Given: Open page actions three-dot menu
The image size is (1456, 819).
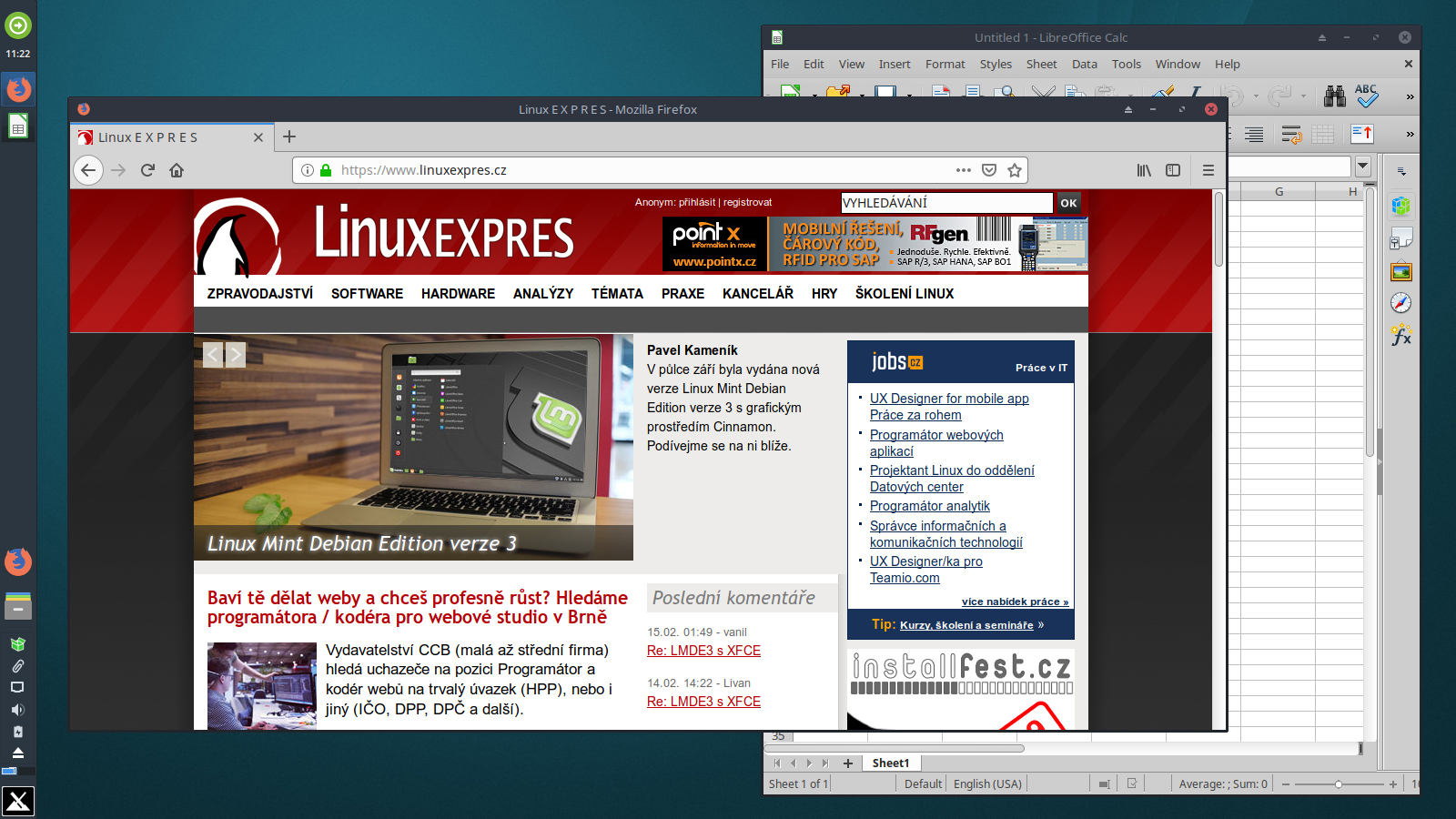Looking at the screenshot, I should [963, 170].
